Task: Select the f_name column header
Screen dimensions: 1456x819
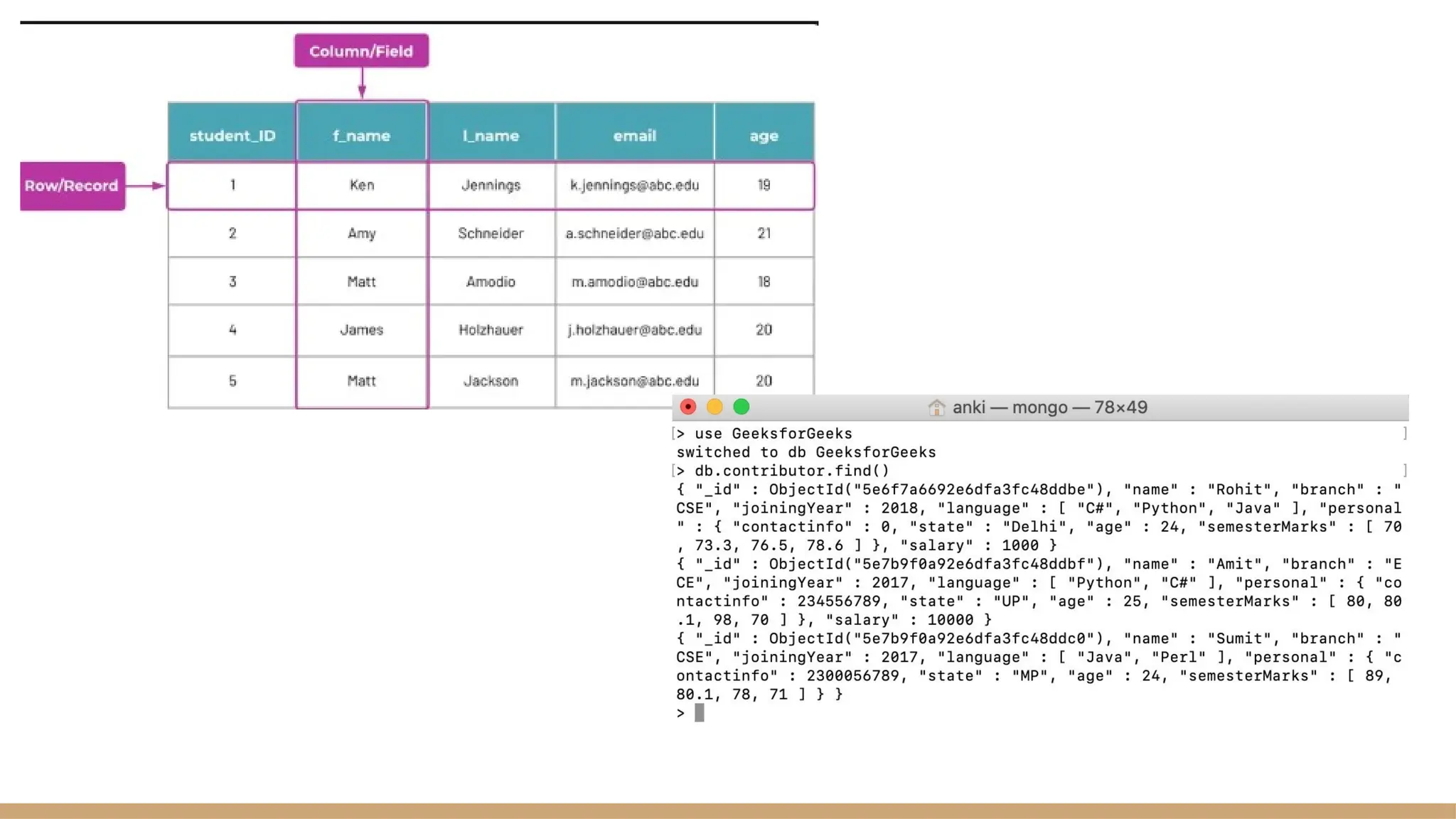Action: click(361, 135)
